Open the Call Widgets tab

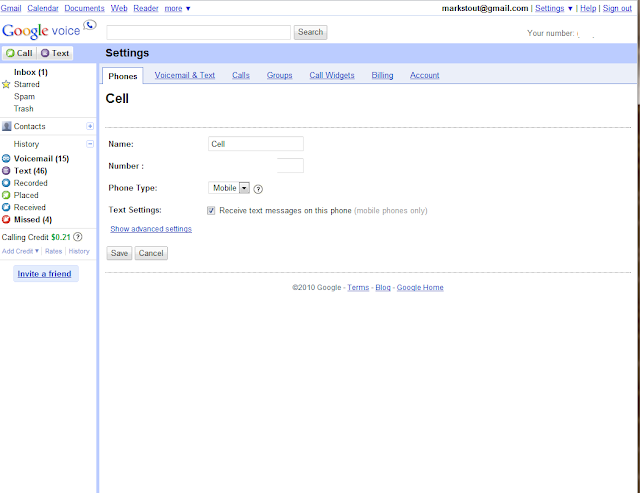coord(332,75)
